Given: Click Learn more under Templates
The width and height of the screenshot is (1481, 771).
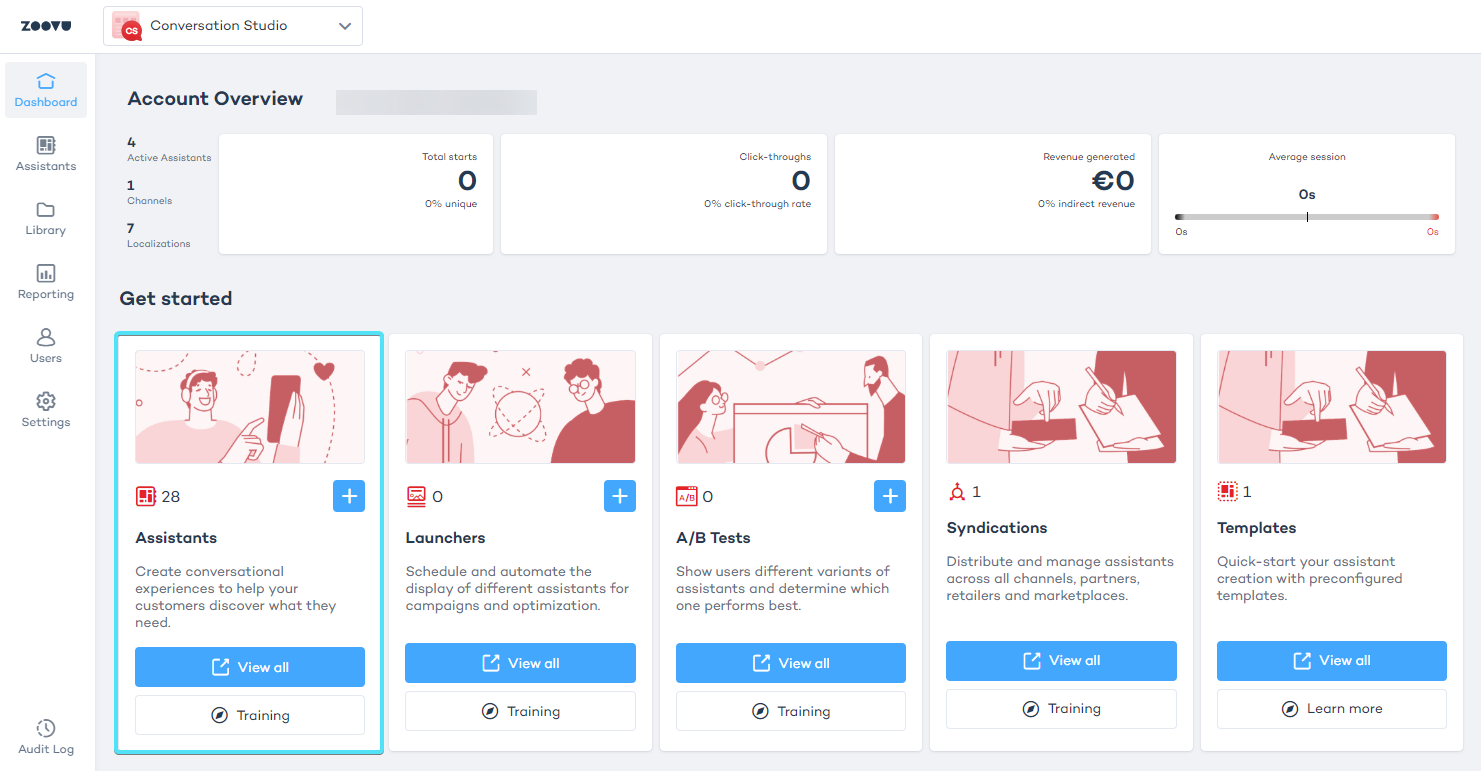Looking at the screenshot, I should click(x=1331, y=708).
